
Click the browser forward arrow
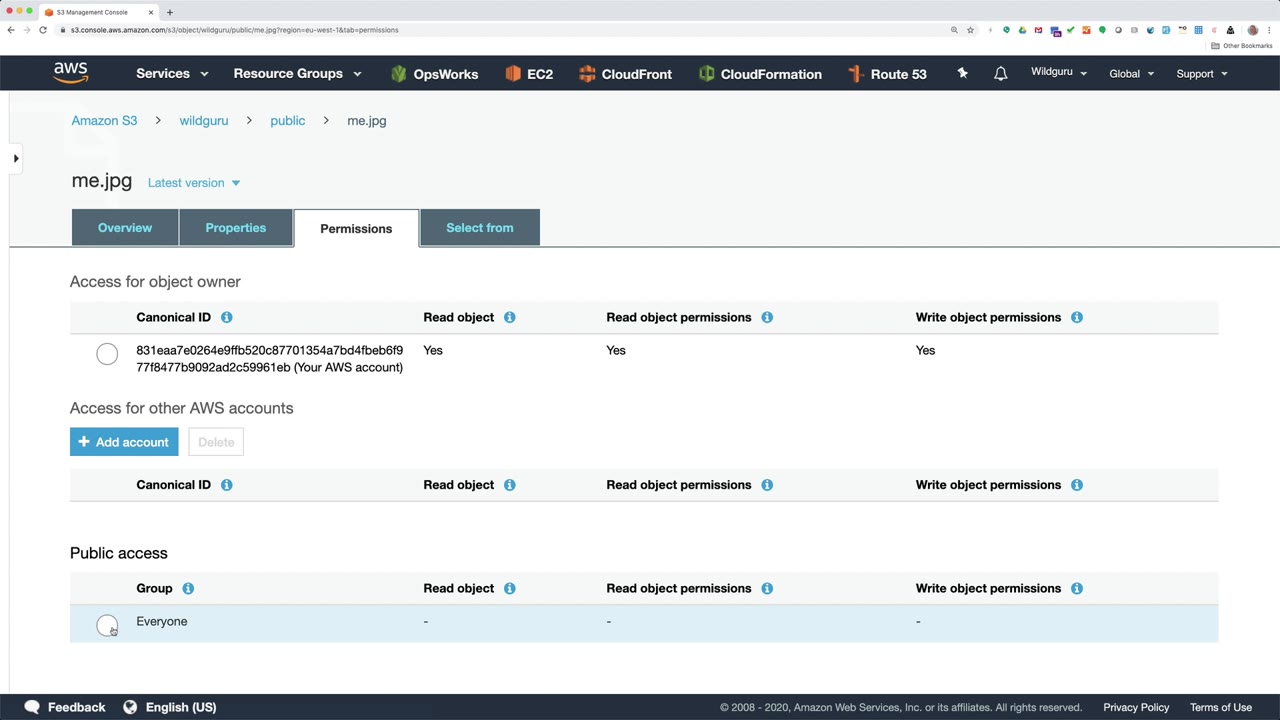tap(27, 30)
